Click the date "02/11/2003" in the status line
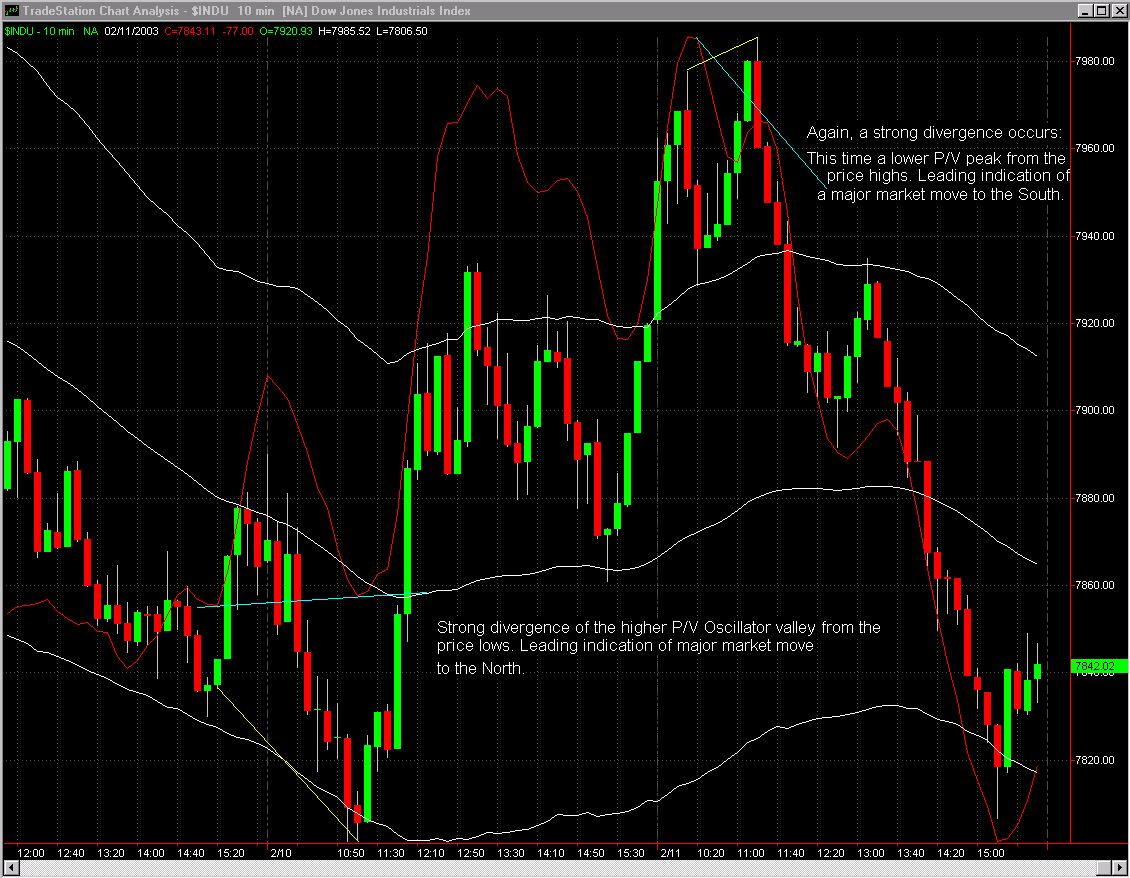 click(131, 32)
